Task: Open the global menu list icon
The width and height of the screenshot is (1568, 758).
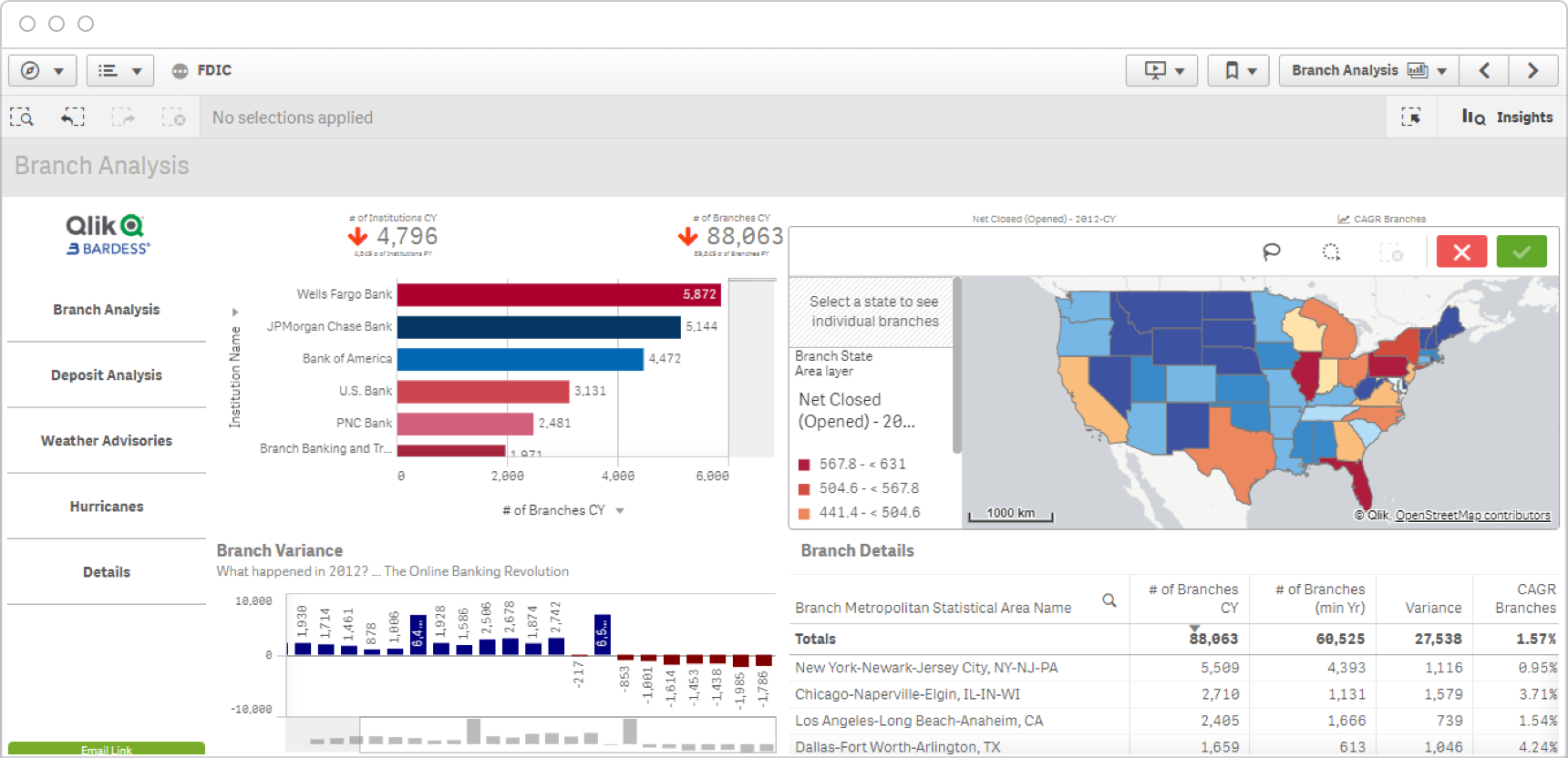Action: [119, 70]
